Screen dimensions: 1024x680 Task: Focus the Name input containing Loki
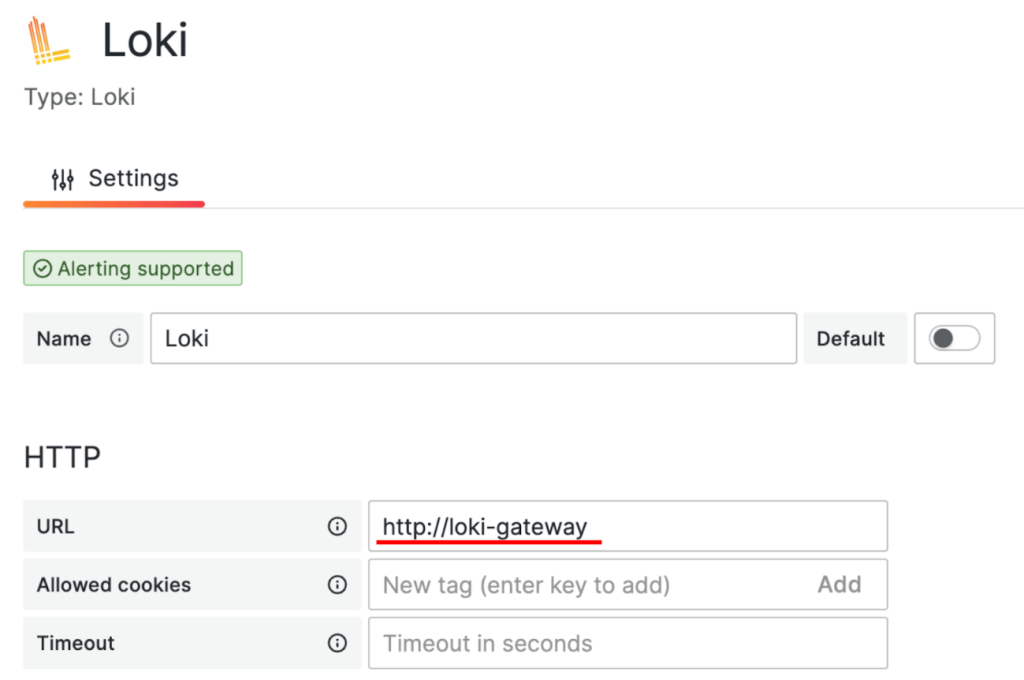[473, 339]
